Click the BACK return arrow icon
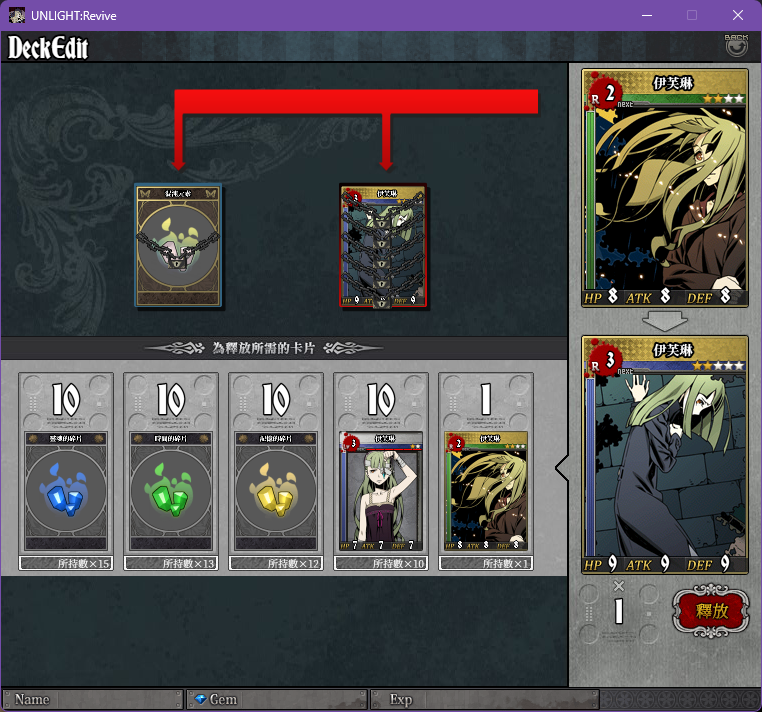Viewport: 762px width, 712px height. click(x=736, y=45)
